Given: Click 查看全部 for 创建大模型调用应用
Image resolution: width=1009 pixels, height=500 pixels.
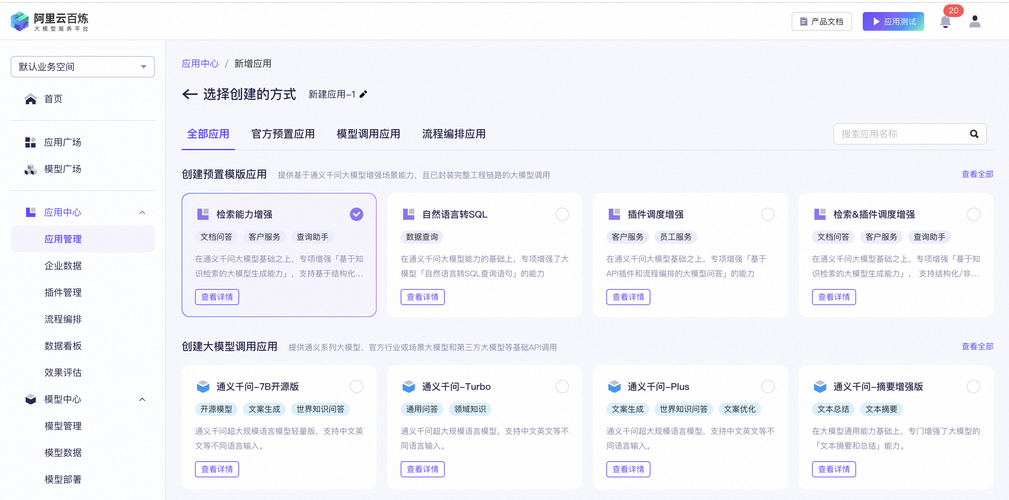Looking at the screenshot, I should tap(977, 346).
